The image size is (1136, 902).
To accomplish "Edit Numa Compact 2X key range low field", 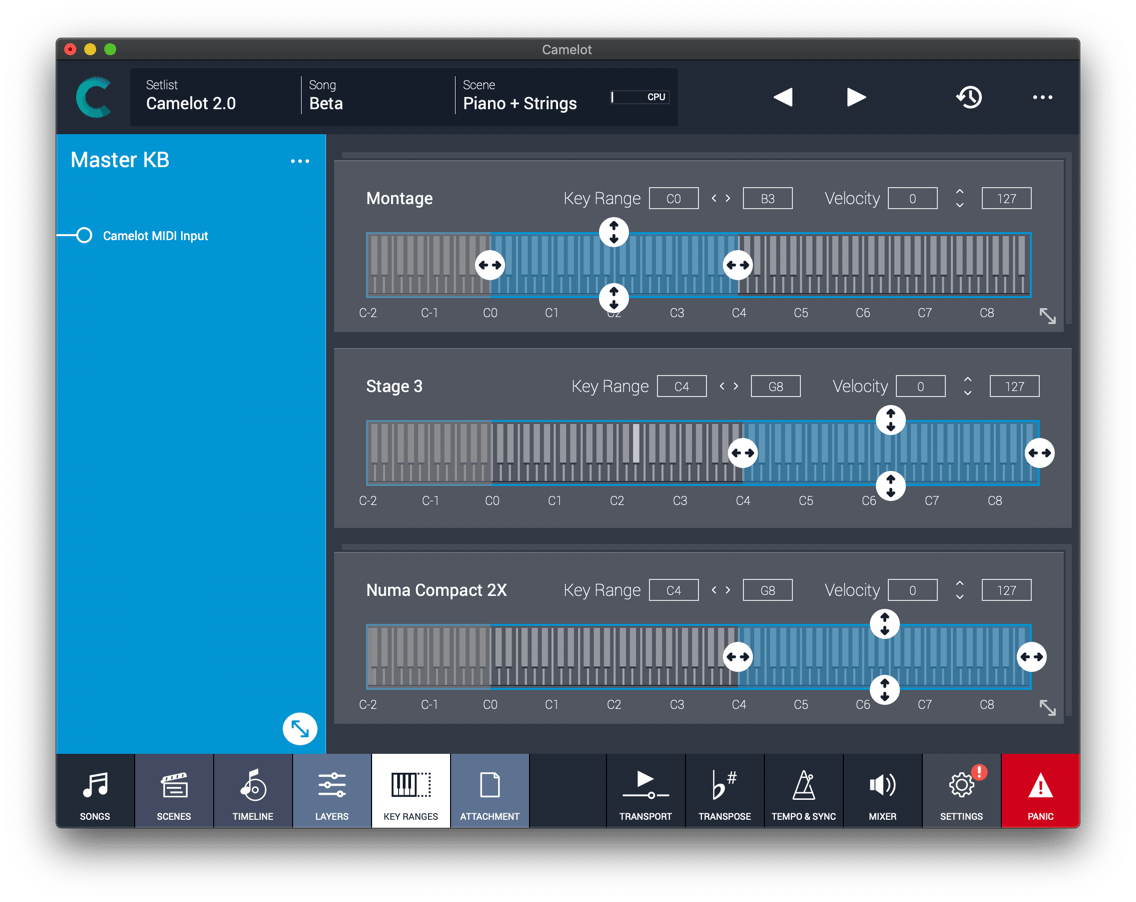I will (x=674, y=590).
